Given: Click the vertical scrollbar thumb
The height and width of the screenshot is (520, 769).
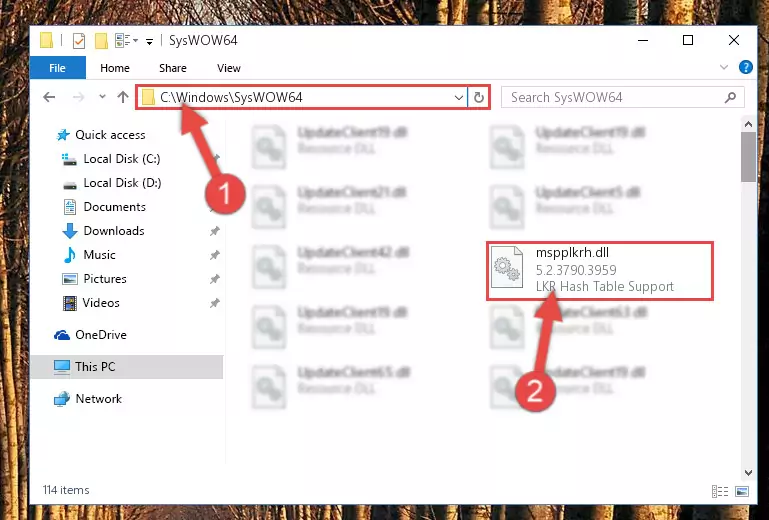Looking at the screenshot, I should (748, 157).
